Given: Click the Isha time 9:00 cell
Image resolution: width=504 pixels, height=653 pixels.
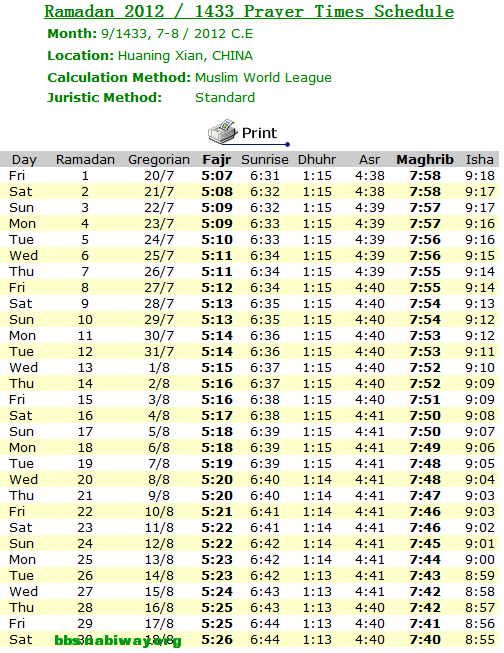Looking at the screenshot, I should tap(480, 559).
